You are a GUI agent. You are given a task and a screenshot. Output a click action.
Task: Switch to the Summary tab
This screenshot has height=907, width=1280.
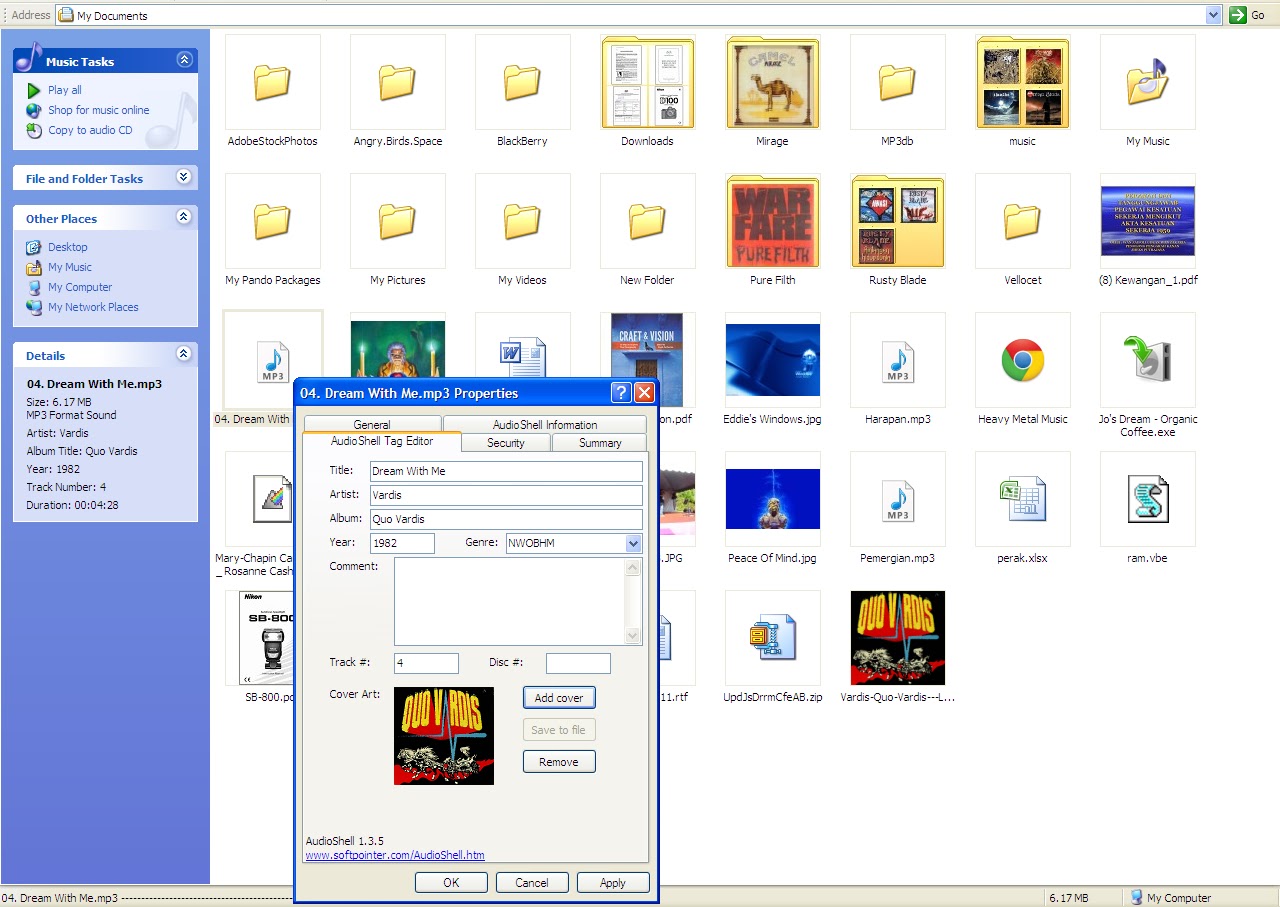pos(600,442)
